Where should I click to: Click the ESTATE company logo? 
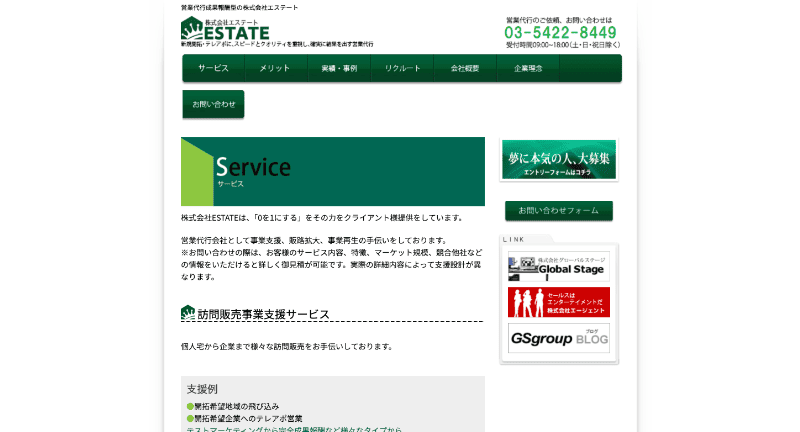coord(225,29)
